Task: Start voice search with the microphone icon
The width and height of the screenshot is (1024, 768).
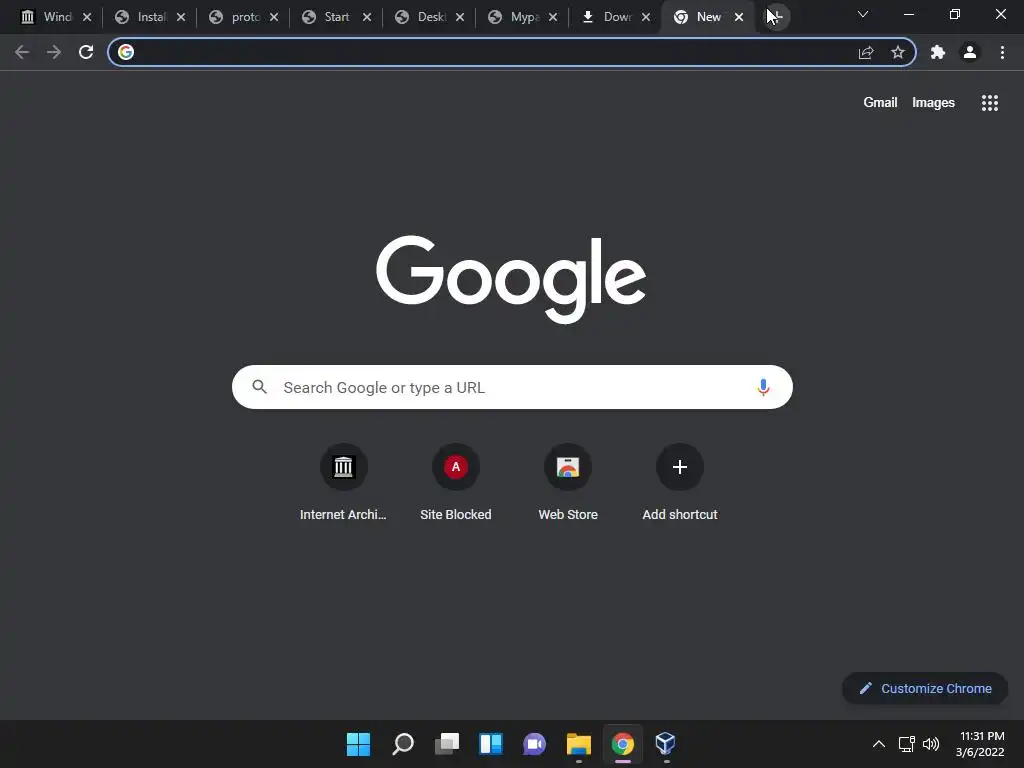Action: coord(763,387)
